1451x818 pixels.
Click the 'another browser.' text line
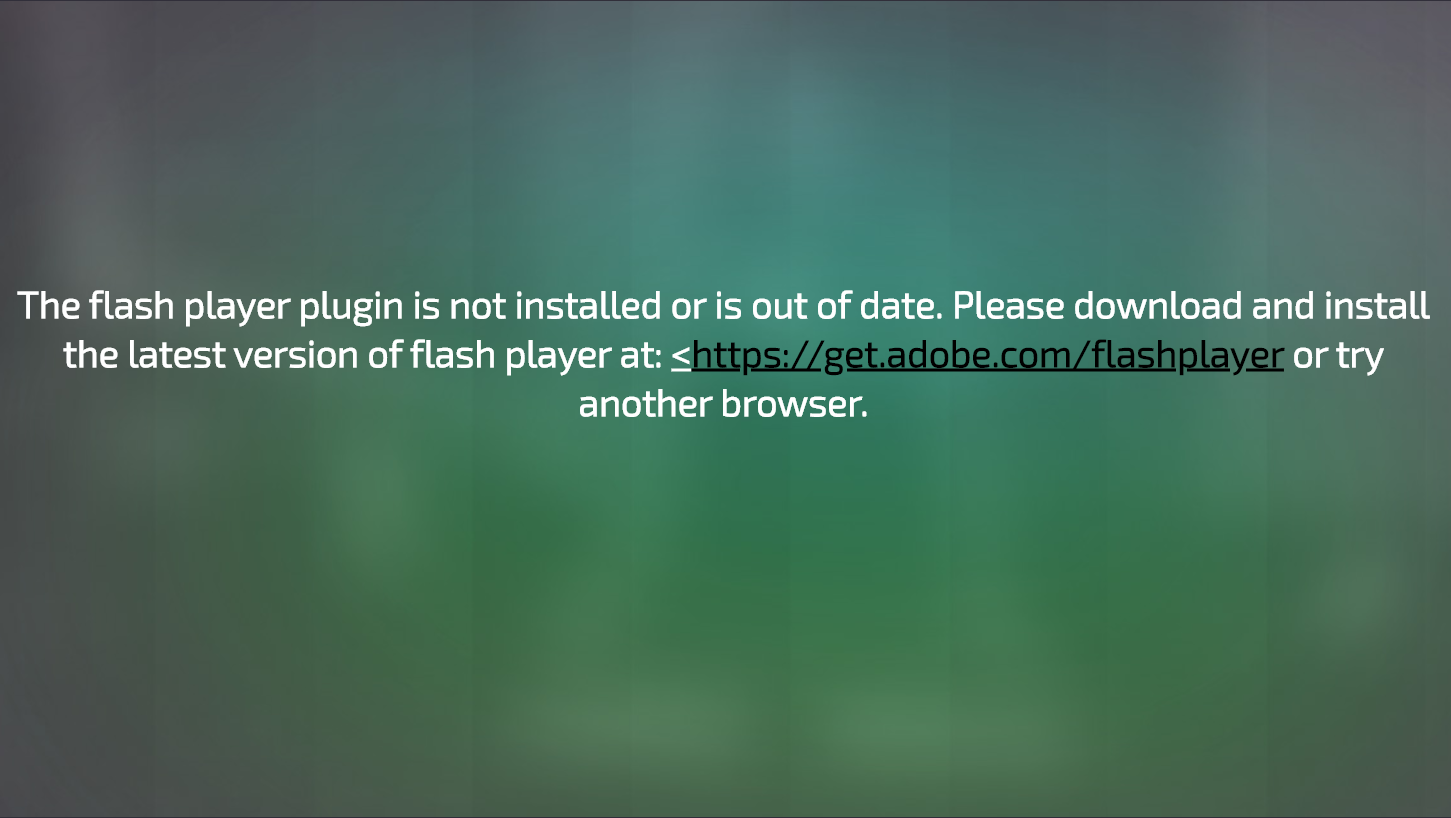click(723, 405)
